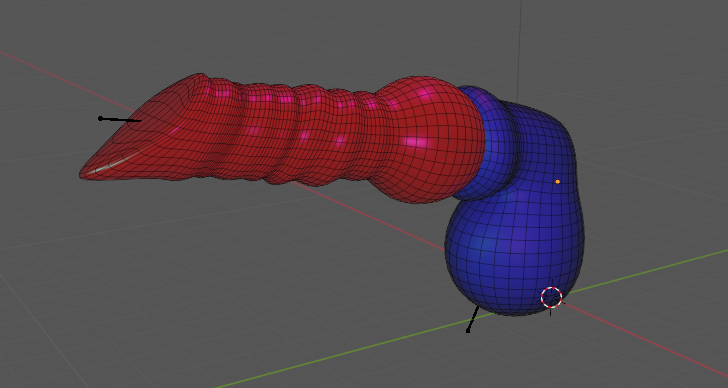Click the small square end of black line marker
728x388 pixels.
(x=468, y=331)
